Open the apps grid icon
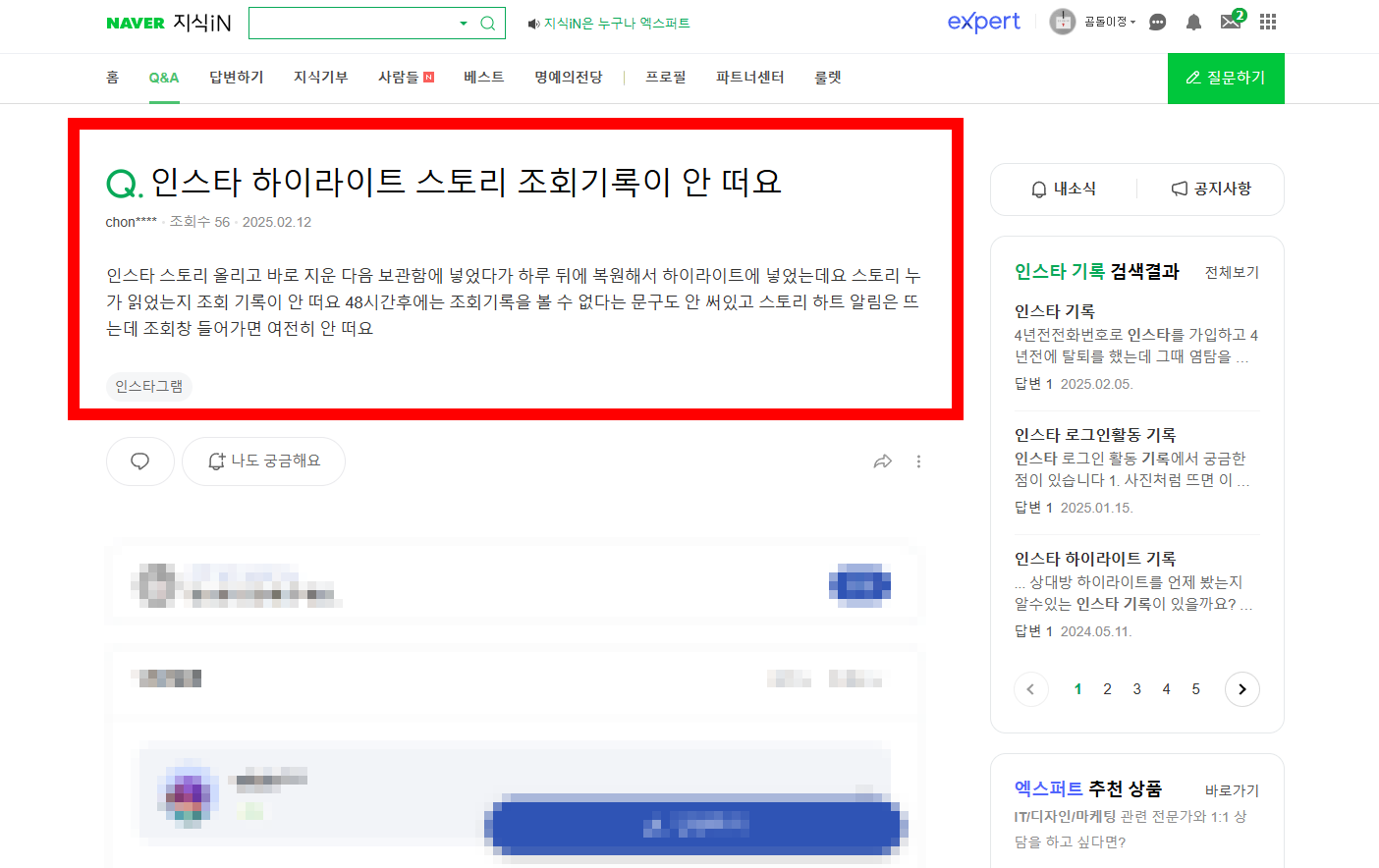The image size is (1379, 868). click(1268, 22)
